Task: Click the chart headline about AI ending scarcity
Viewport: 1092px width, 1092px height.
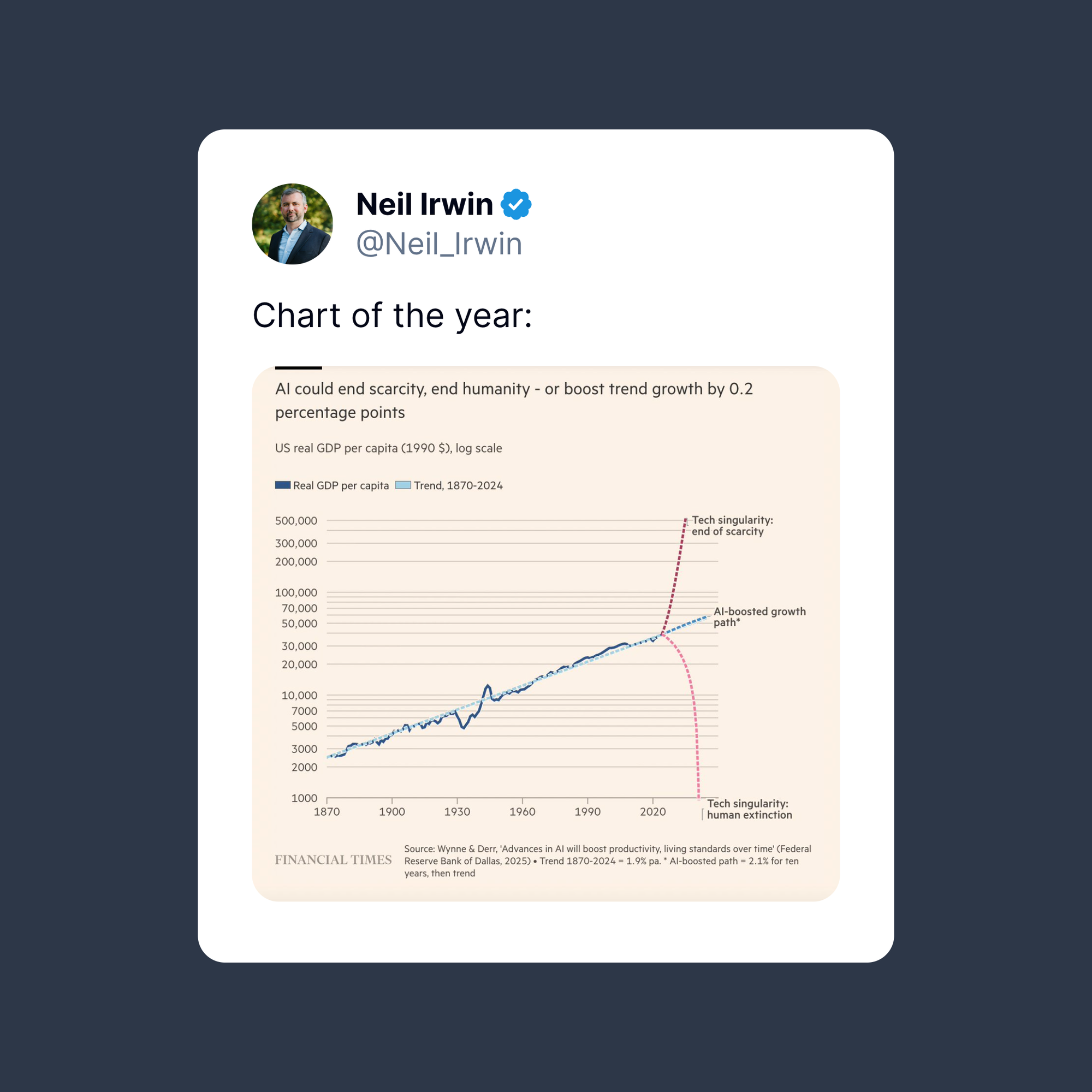Action: click(x=513, y=400)
